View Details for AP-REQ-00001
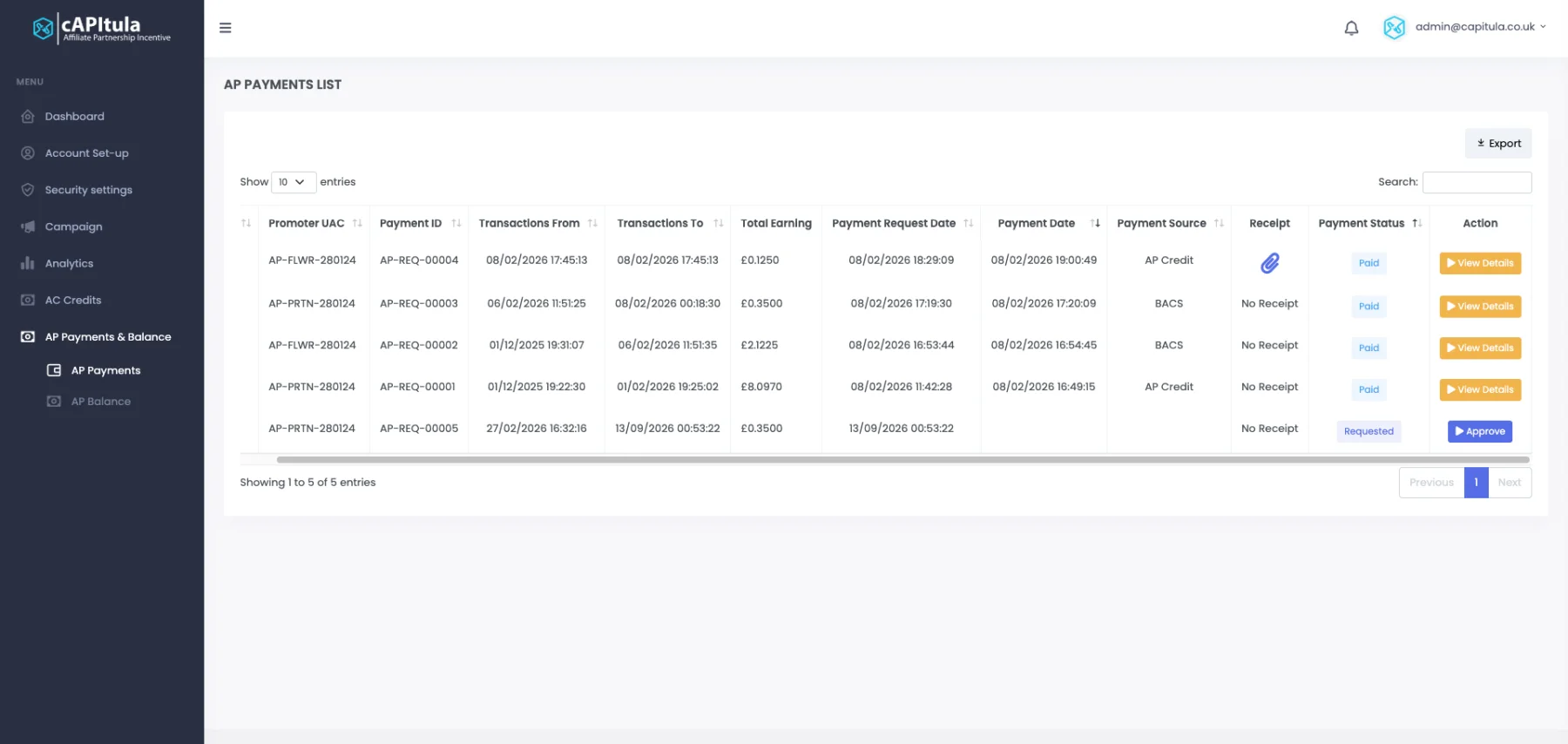Image resolution: width=1568 pixels, height=744 pixels. [1480, 389]
